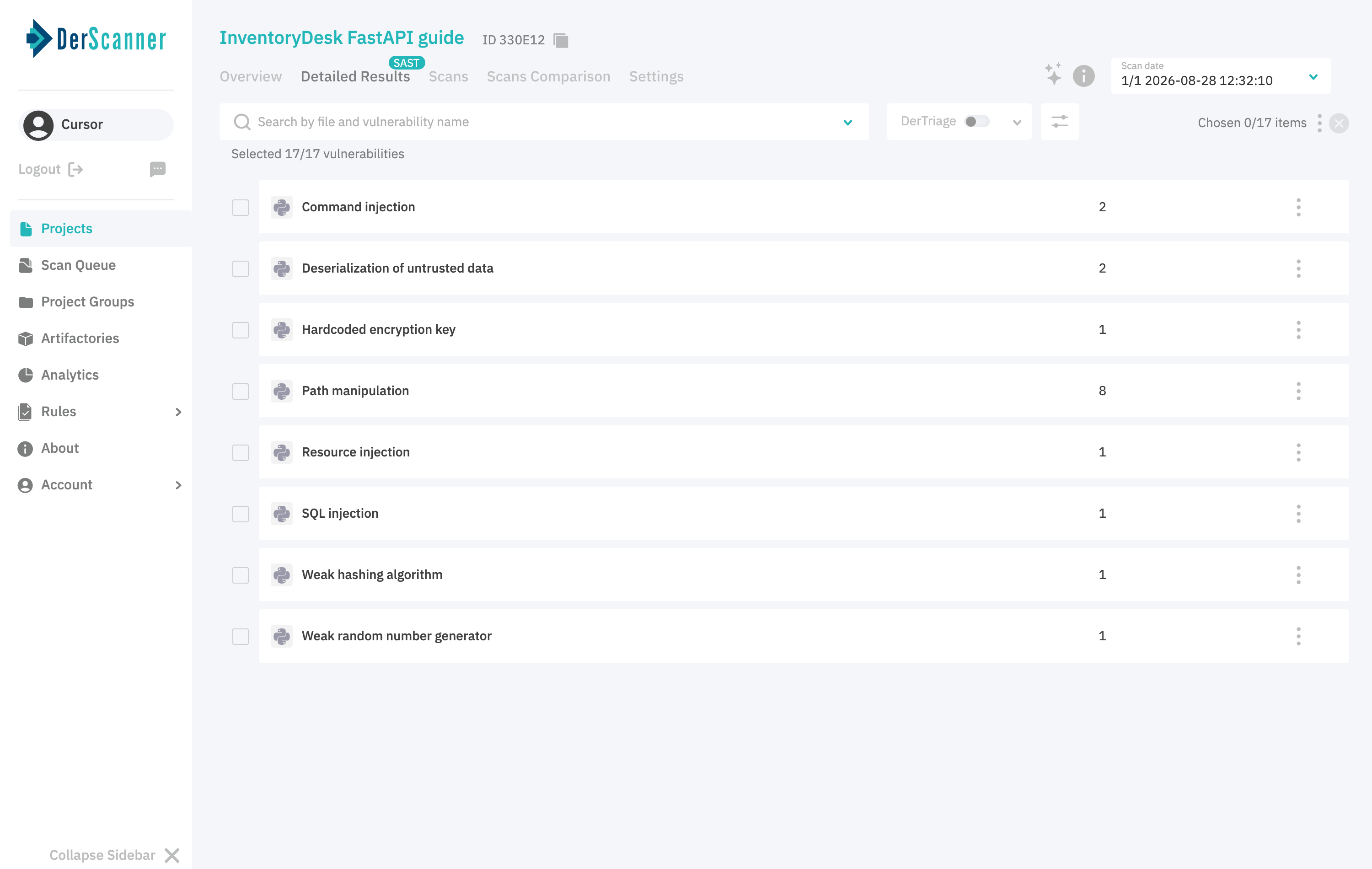Click the logout arrow icon
1372x869 pixels.
[76, 169]
